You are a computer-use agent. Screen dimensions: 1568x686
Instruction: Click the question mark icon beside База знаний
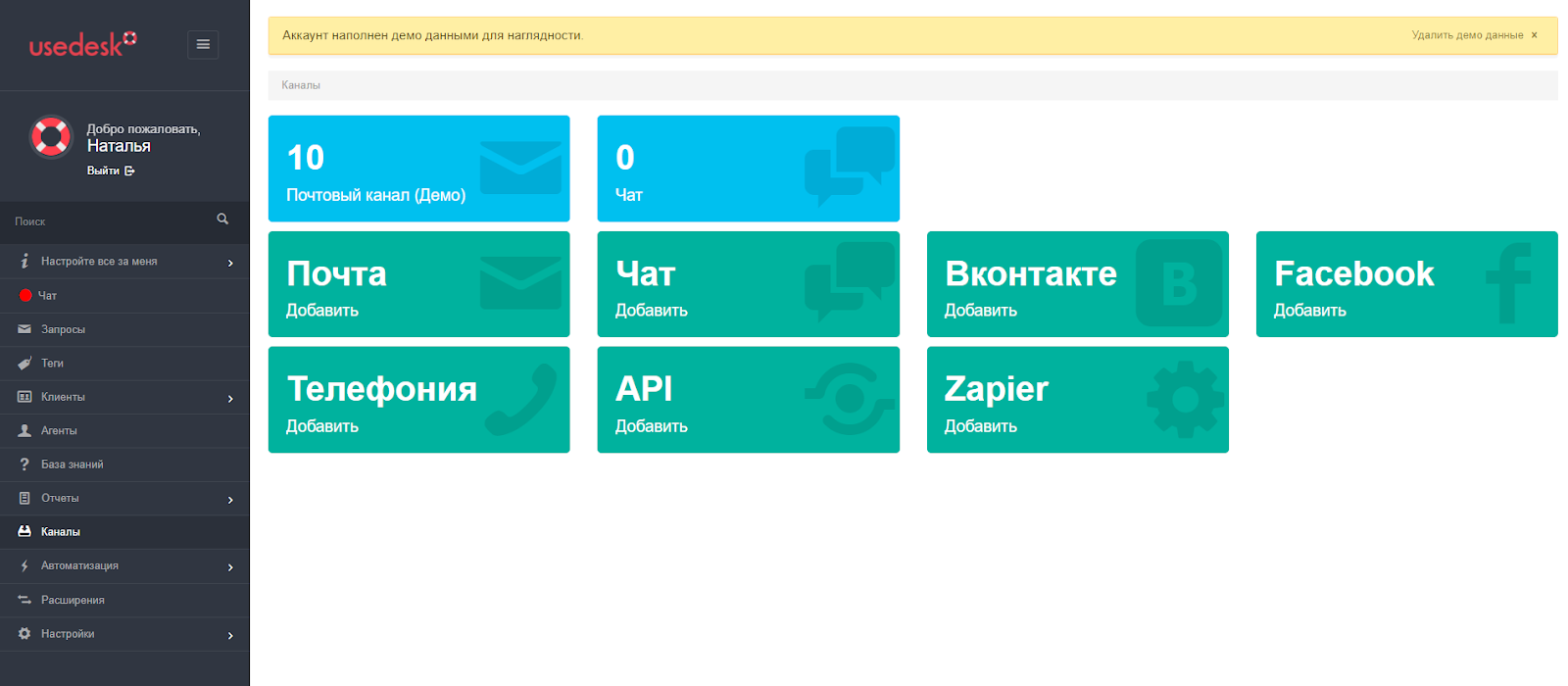tap(24, 465)
